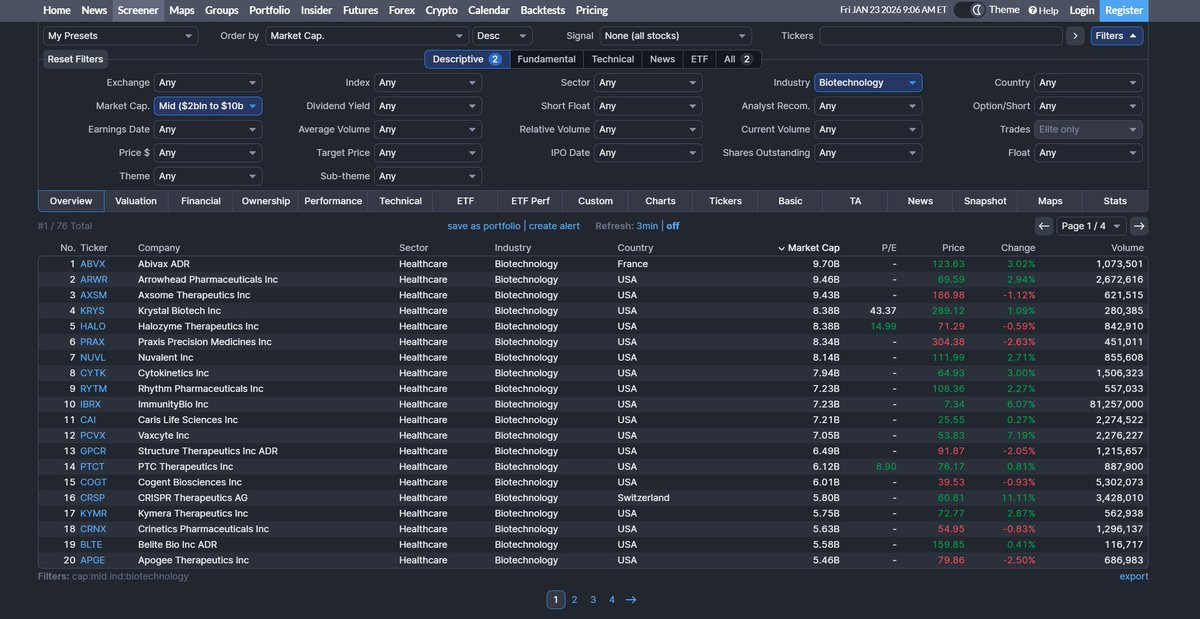
Task: Click Market Cap column sort header
Action: coord(812,248)
